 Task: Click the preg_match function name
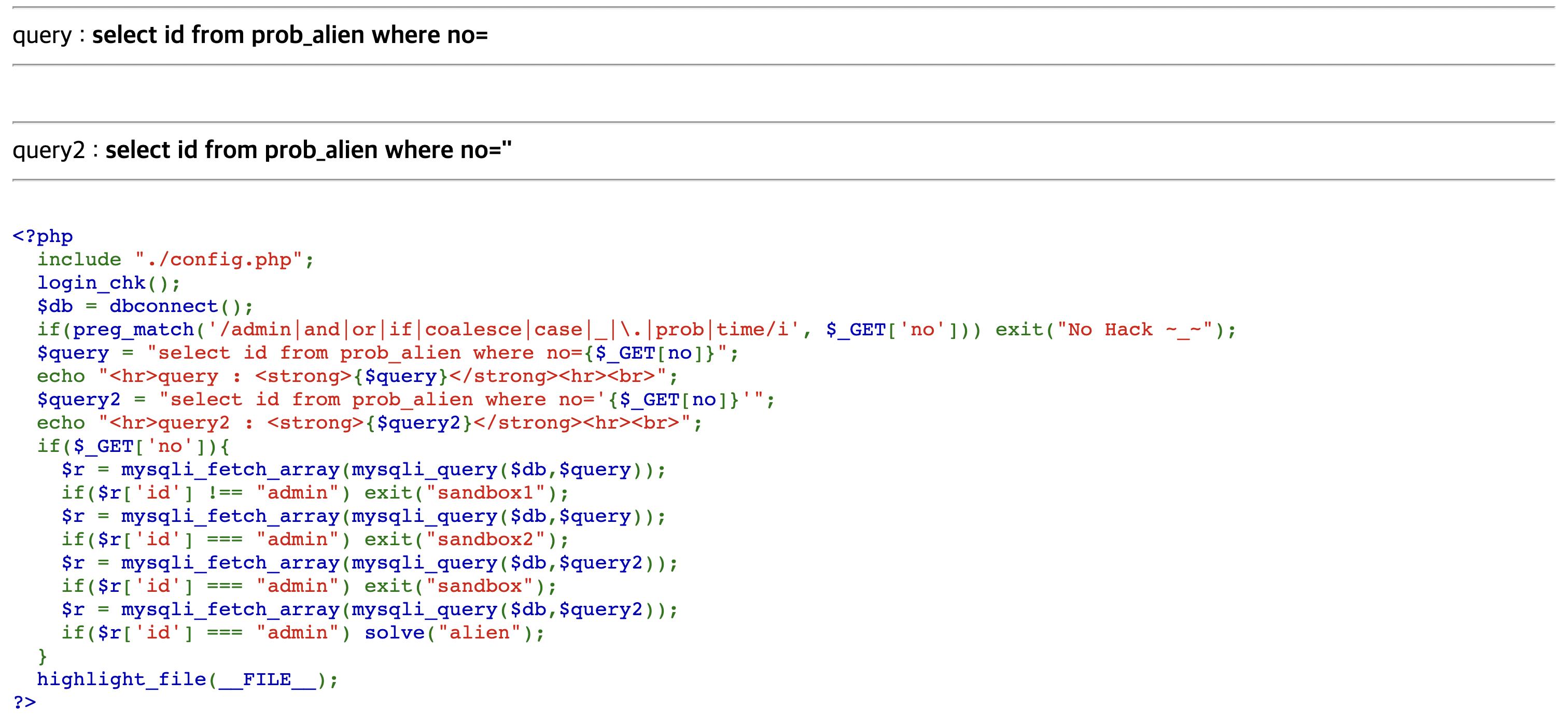133,330
